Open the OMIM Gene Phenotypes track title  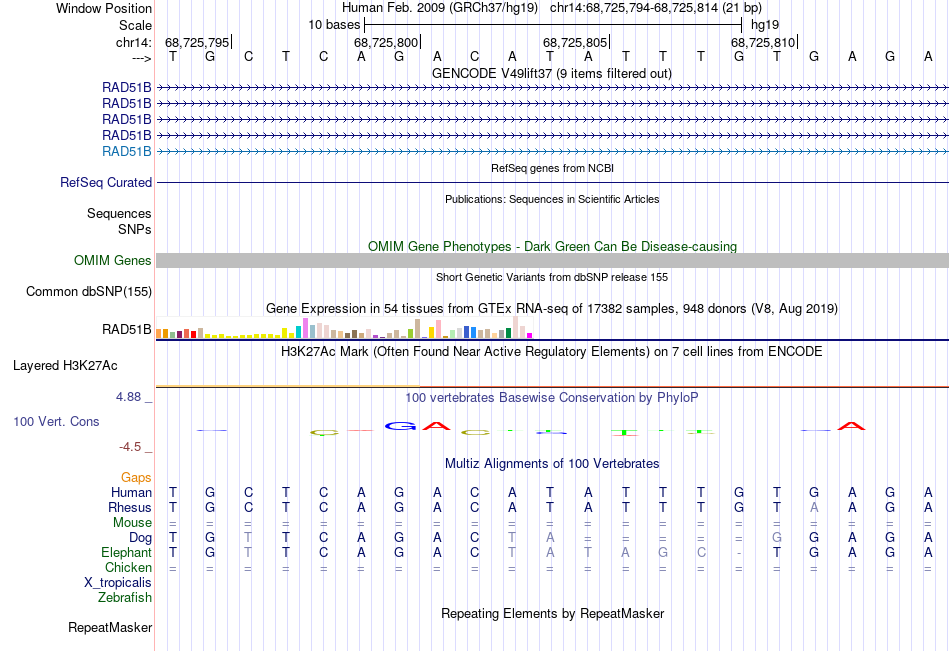[552, 246]
